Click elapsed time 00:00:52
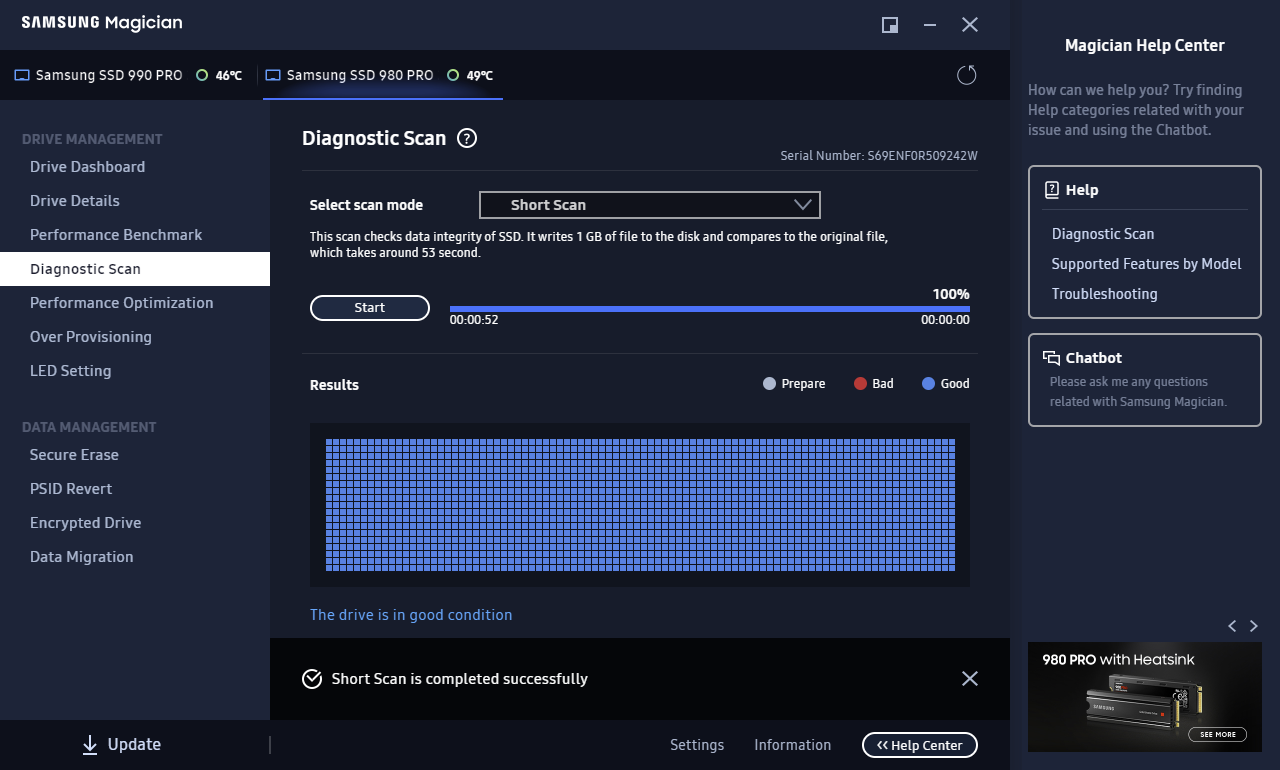Viewport: 1280px width, 770px height. [x=474, y=321]
